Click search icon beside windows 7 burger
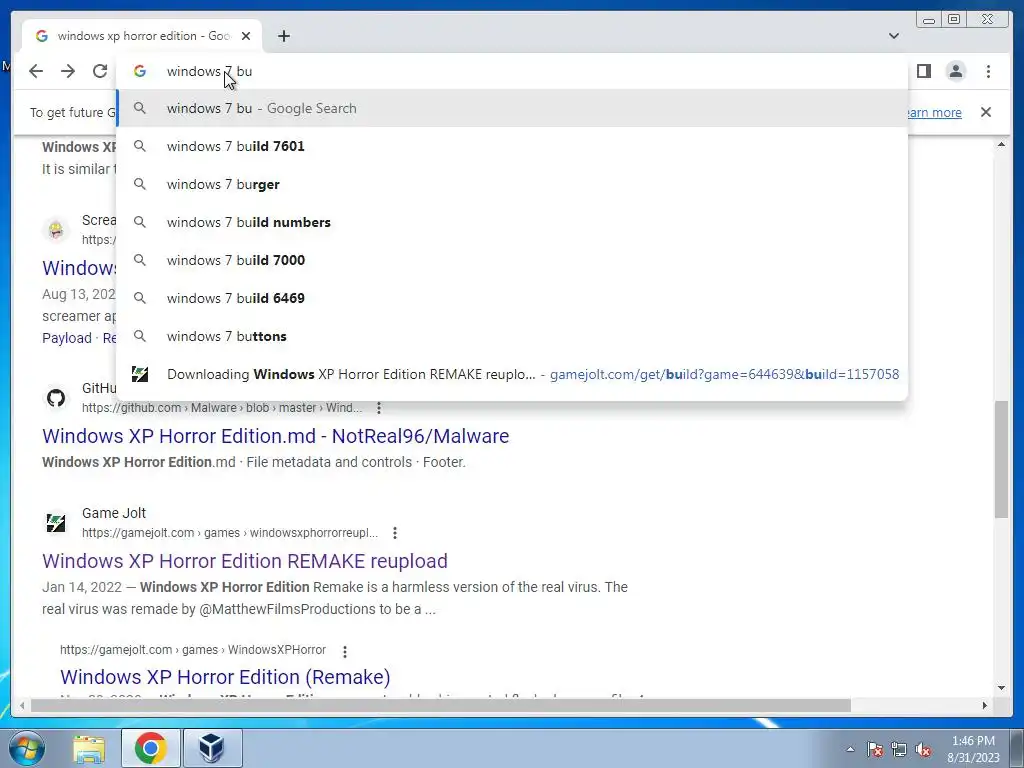 coord(140,184)
